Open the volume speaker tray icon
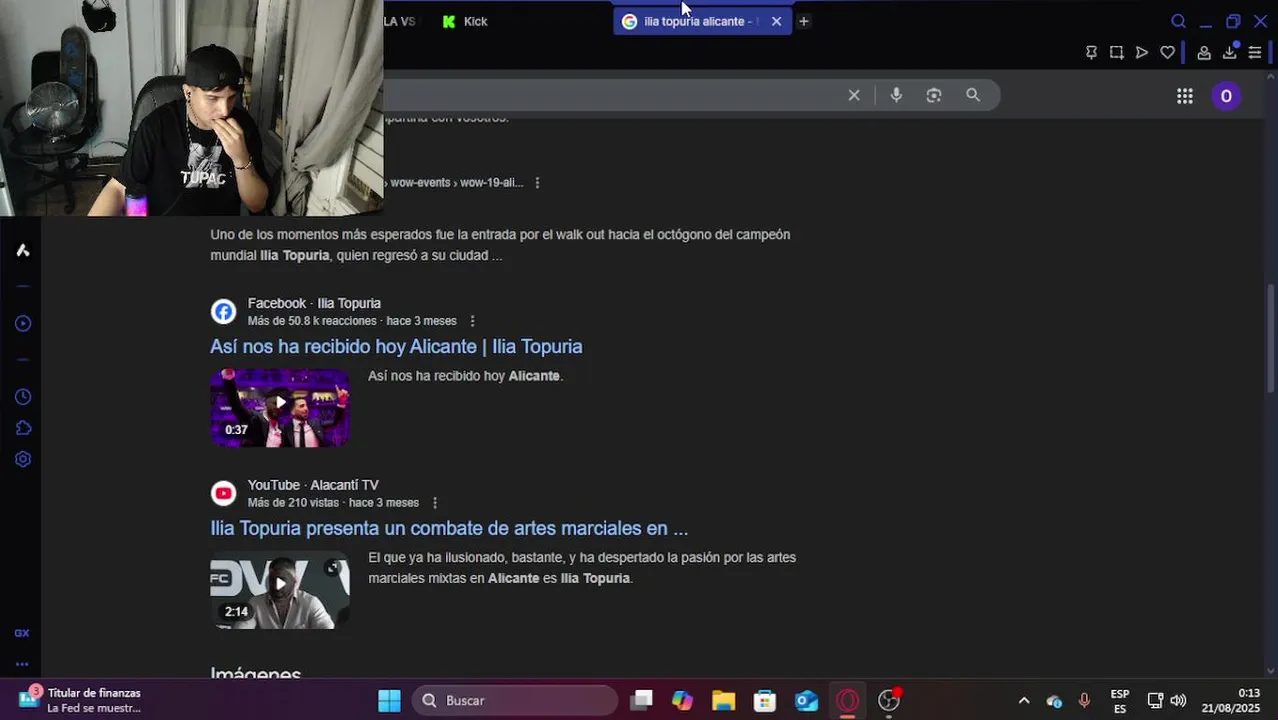The width and height of the screenshot is (1278, 720). [1178, 701]
